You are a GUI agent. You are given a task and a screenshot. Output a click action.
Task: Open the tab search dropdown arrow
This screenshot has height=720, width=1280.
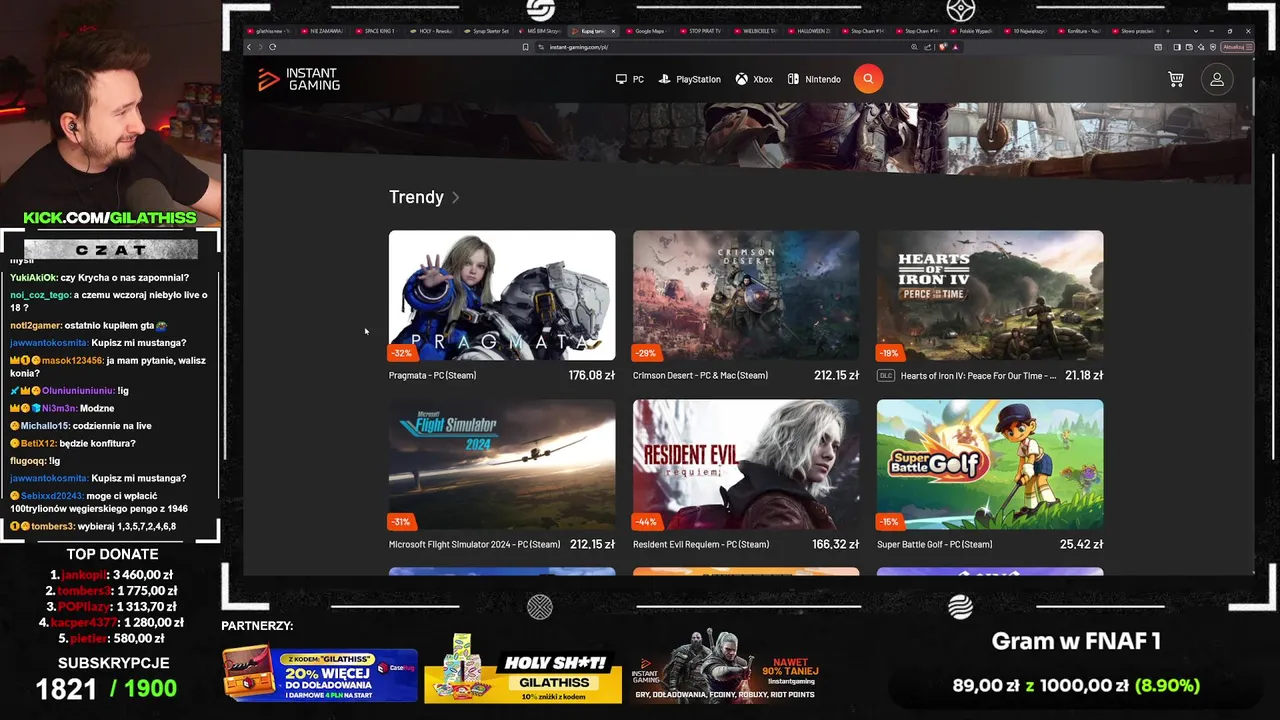point(1195,31)
